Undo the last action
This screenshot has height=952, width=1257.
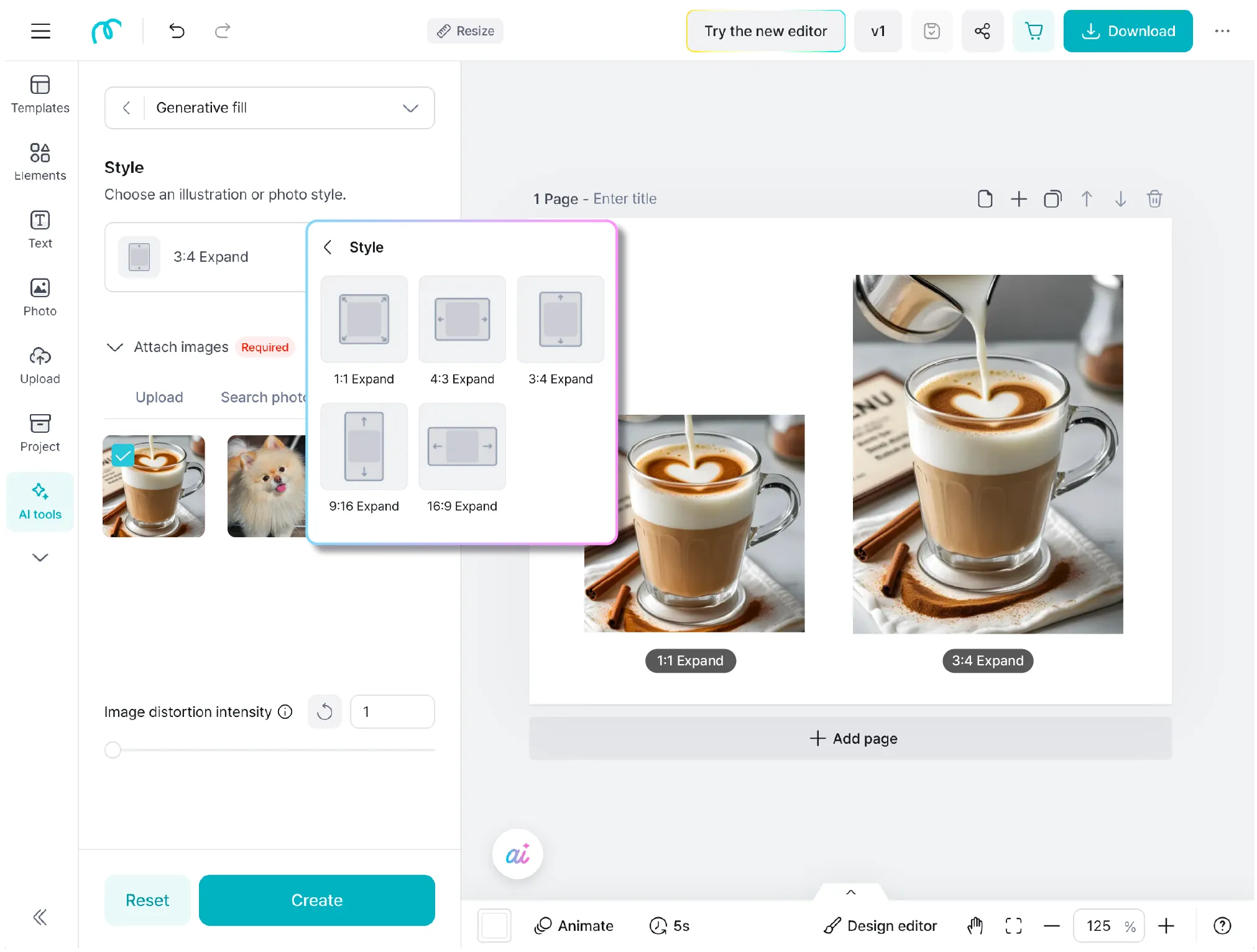point(177,31)
